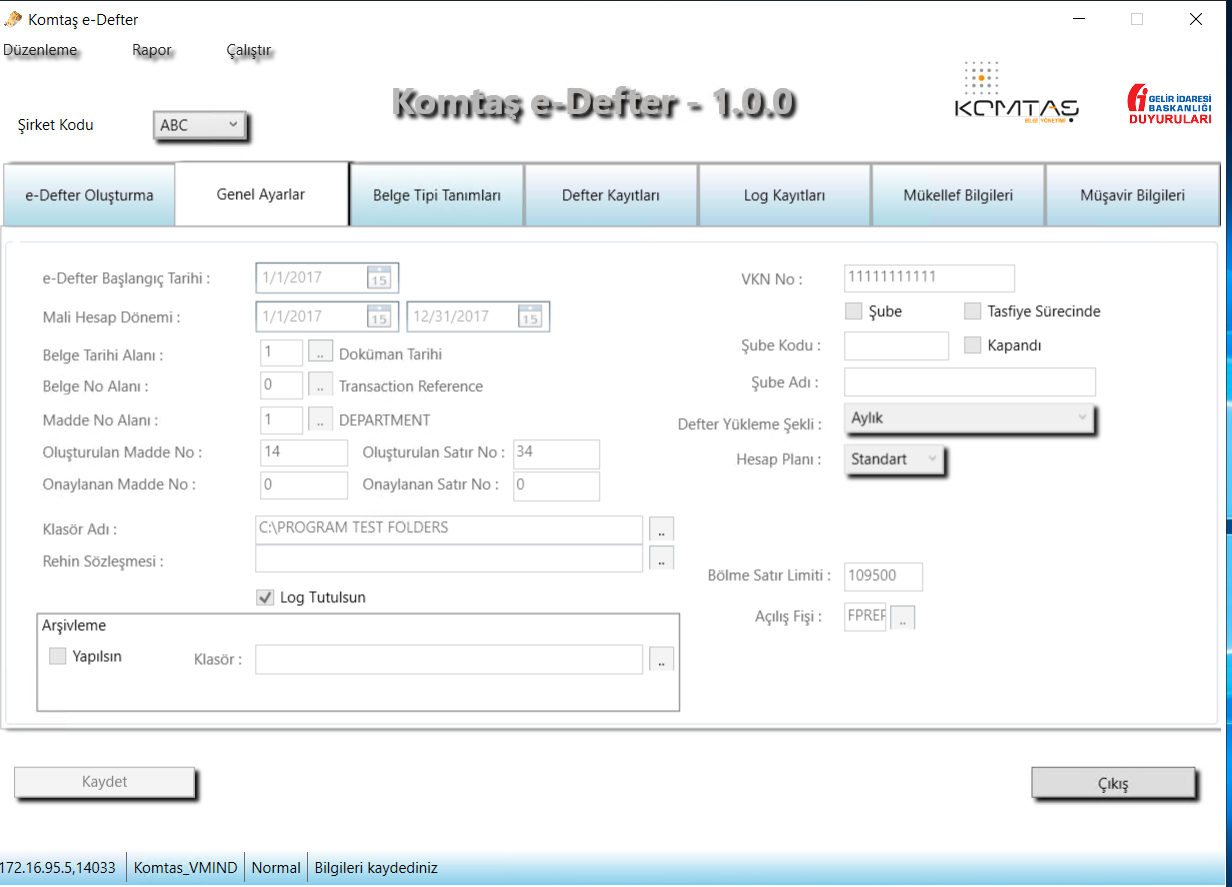The width and height of the screenshot is (1232, 887).
Task: Click the Onaylanan Madde No field
Action: coord(304,485)
